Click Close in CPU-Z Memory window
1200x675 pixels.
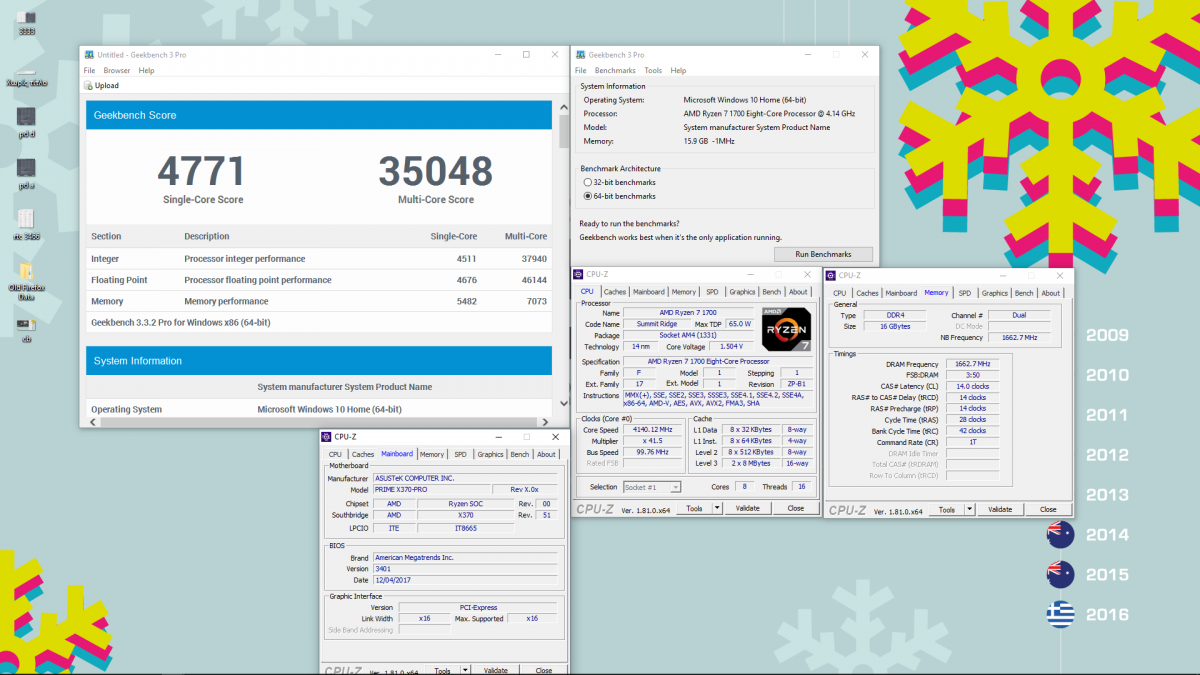point(1048,509)
